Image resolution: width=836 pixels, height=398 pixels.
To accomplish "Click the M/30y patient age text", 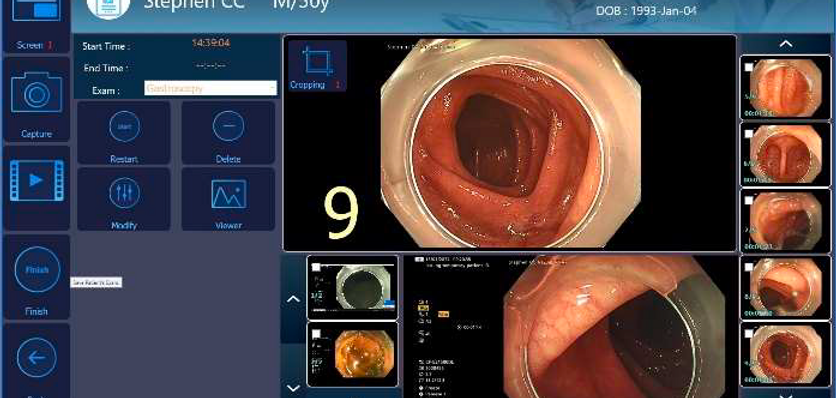I will click(x=301, y=4).
